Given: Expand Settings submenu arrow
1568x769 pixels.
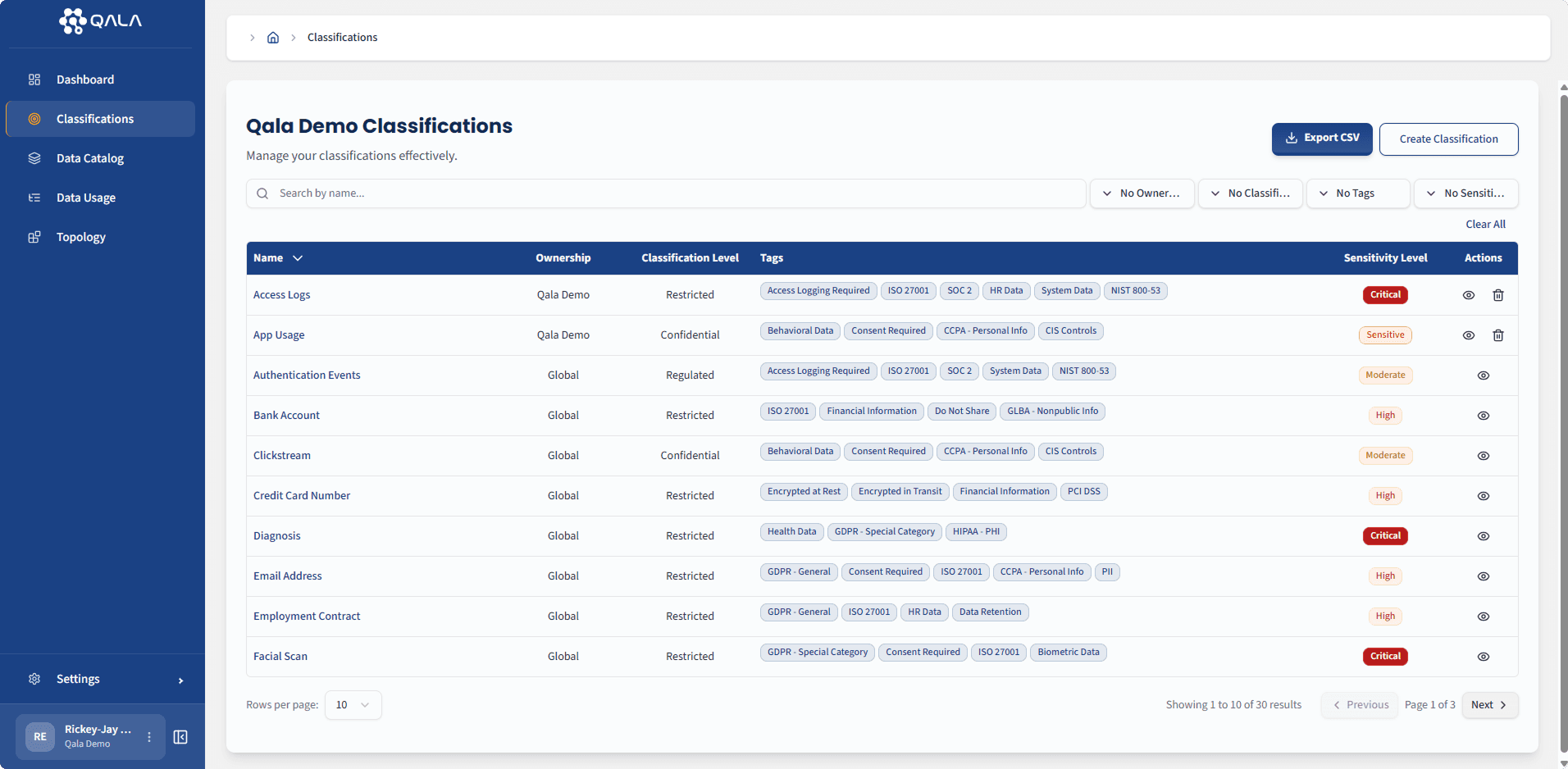Looking at the screenshot, I should point(180,680).
